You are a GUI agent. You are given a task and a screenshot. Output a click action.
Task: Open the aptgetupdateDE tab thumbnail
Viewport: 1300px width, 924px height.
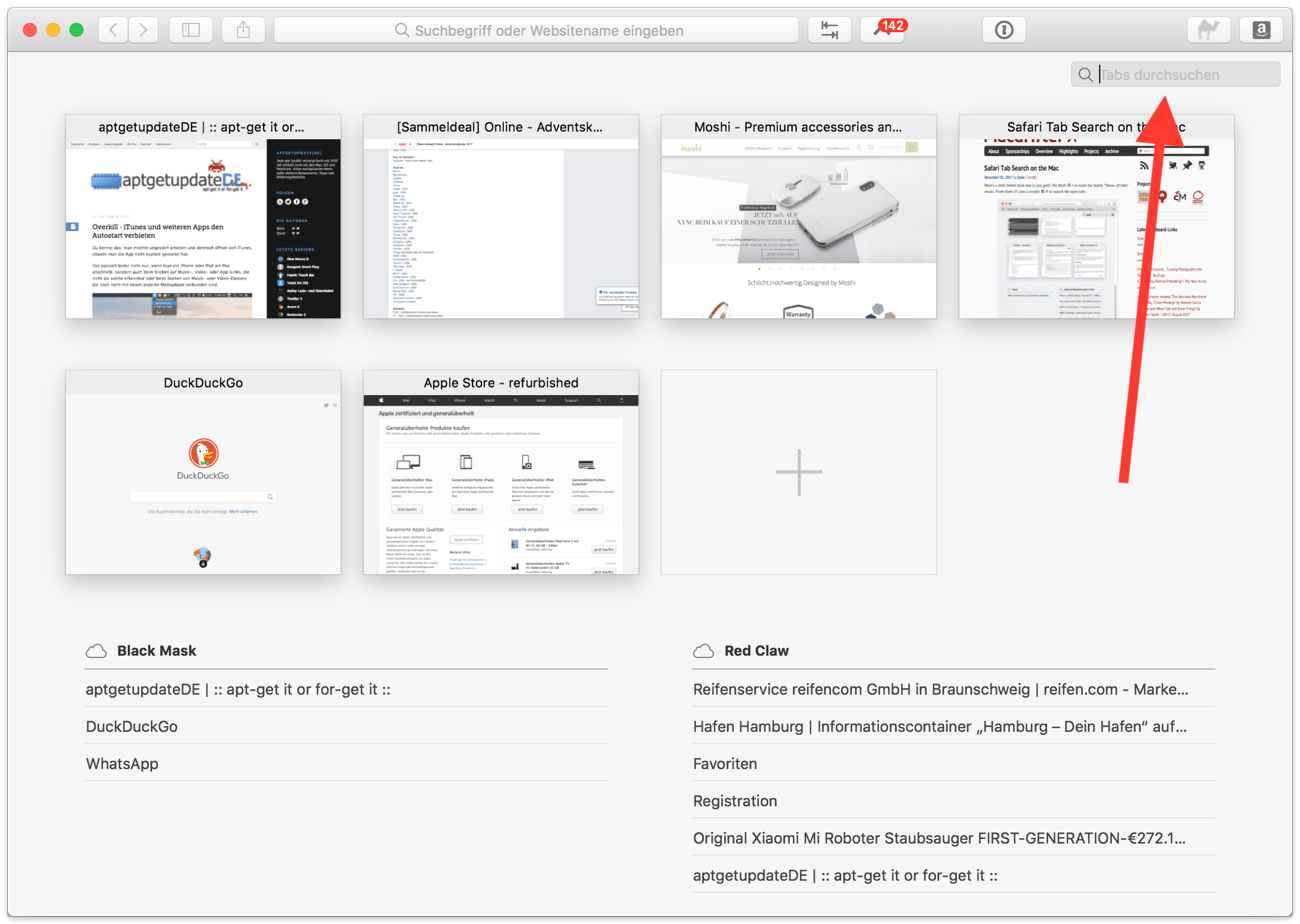coord(202,216)
